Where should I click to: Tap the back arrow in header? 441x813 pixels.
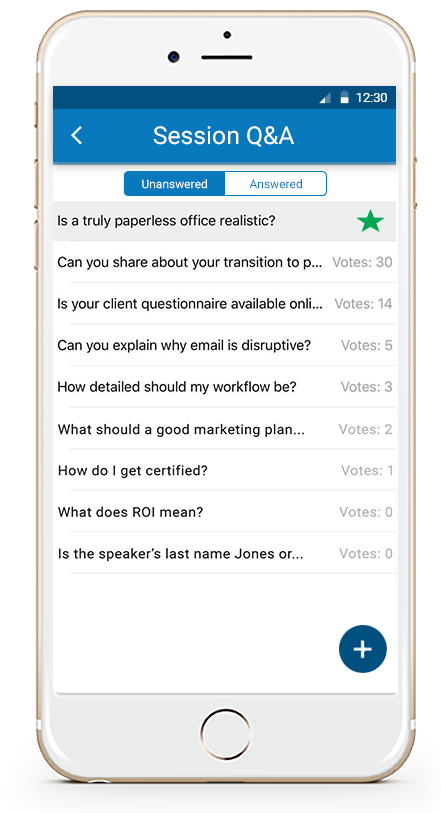point(77,136)
